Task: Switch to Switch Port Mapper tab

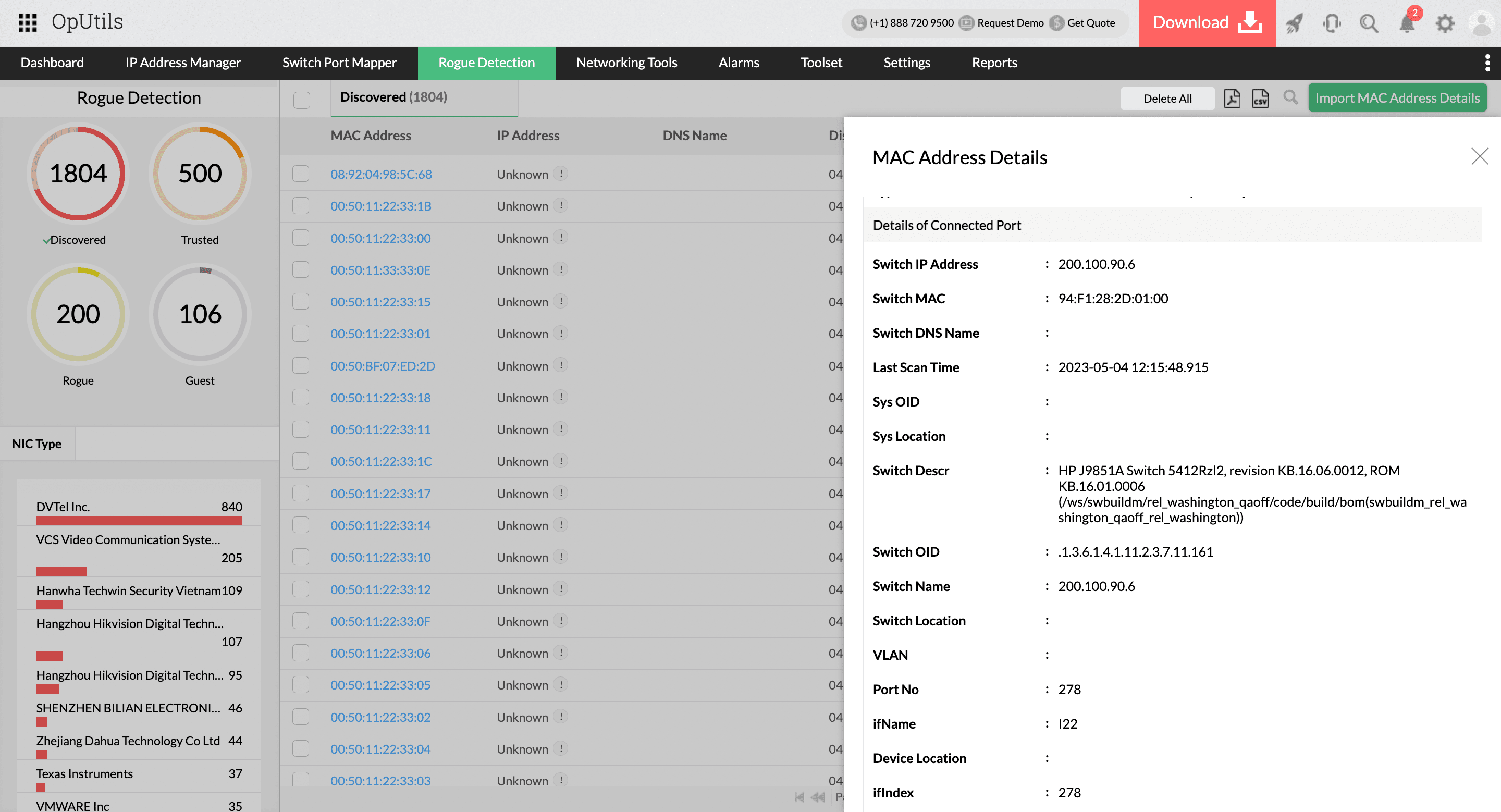Action: (339, 63)
